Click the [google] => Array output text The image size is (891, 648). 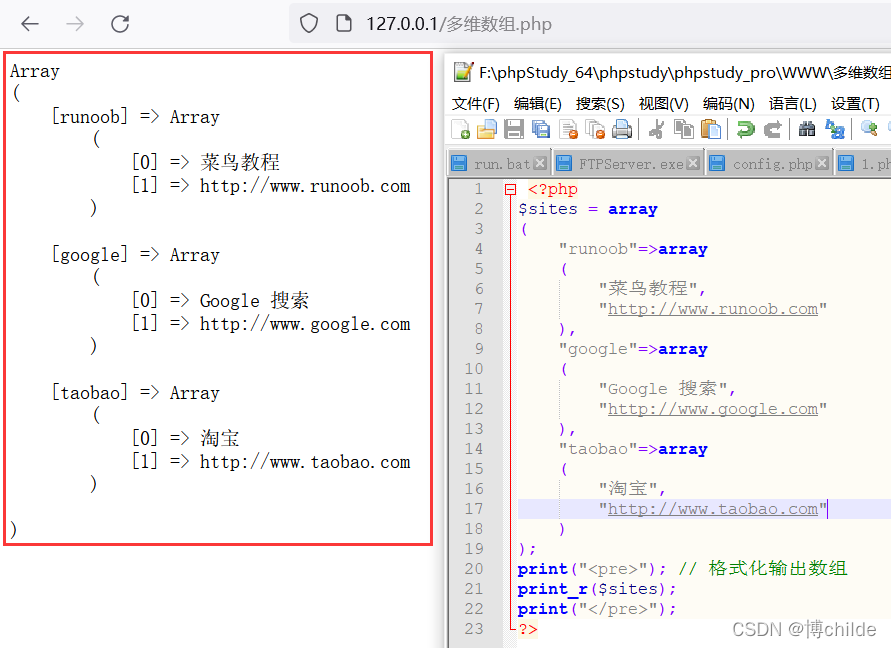136,255
